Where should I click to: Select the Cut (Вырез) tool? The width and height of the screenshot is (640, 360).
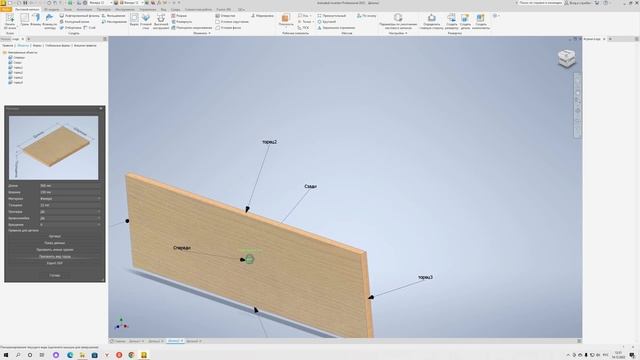click(134, 20)
